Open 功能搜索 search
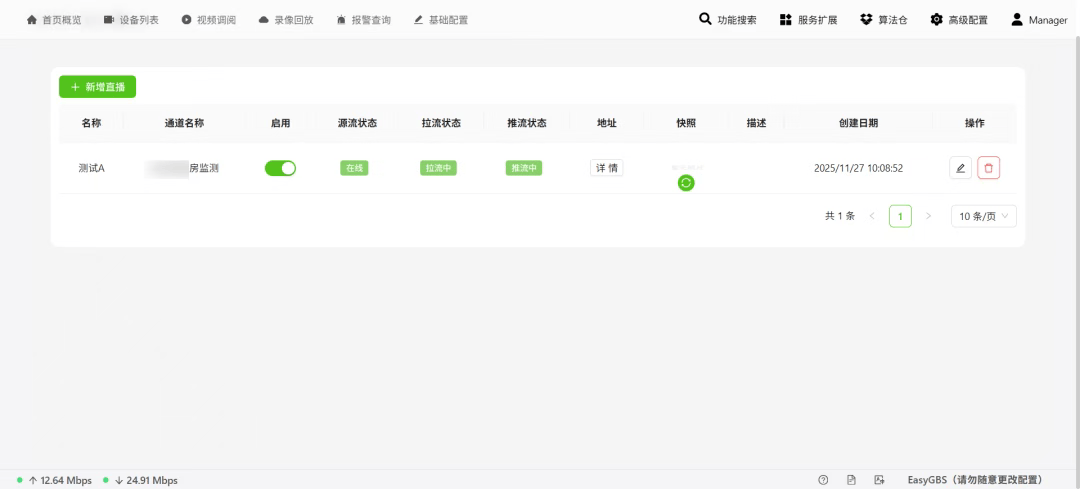Viewport: 1080px width, 489px height. [727, 20]
